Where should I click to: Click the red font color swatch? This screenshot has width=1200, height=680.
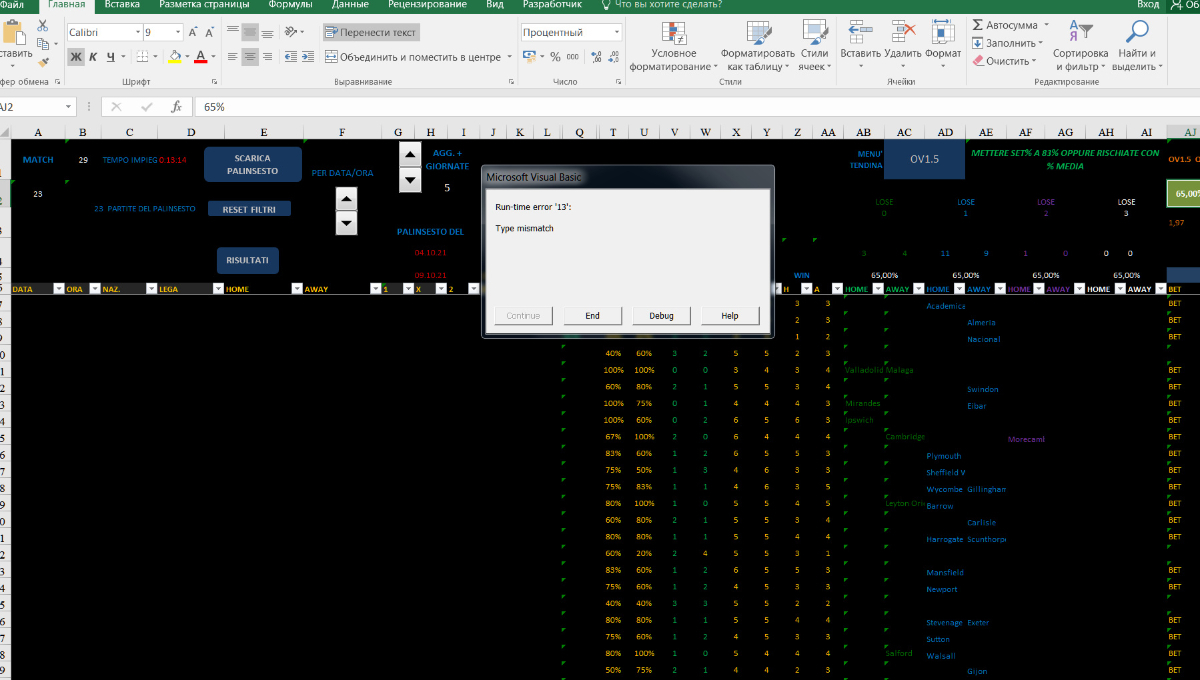coord(201,57)
